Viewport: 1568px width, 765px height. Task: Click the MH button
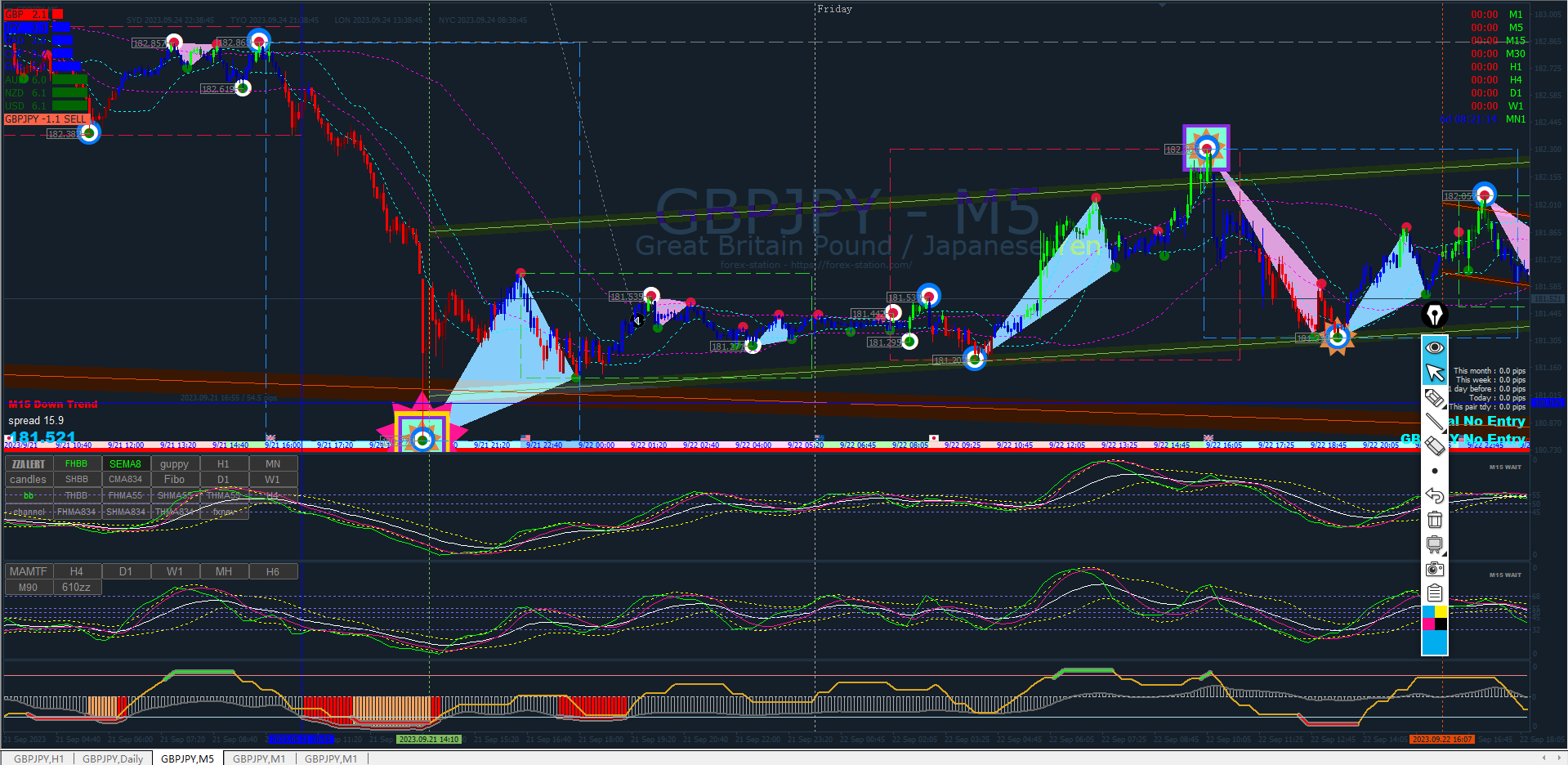[x=224, y=572]
